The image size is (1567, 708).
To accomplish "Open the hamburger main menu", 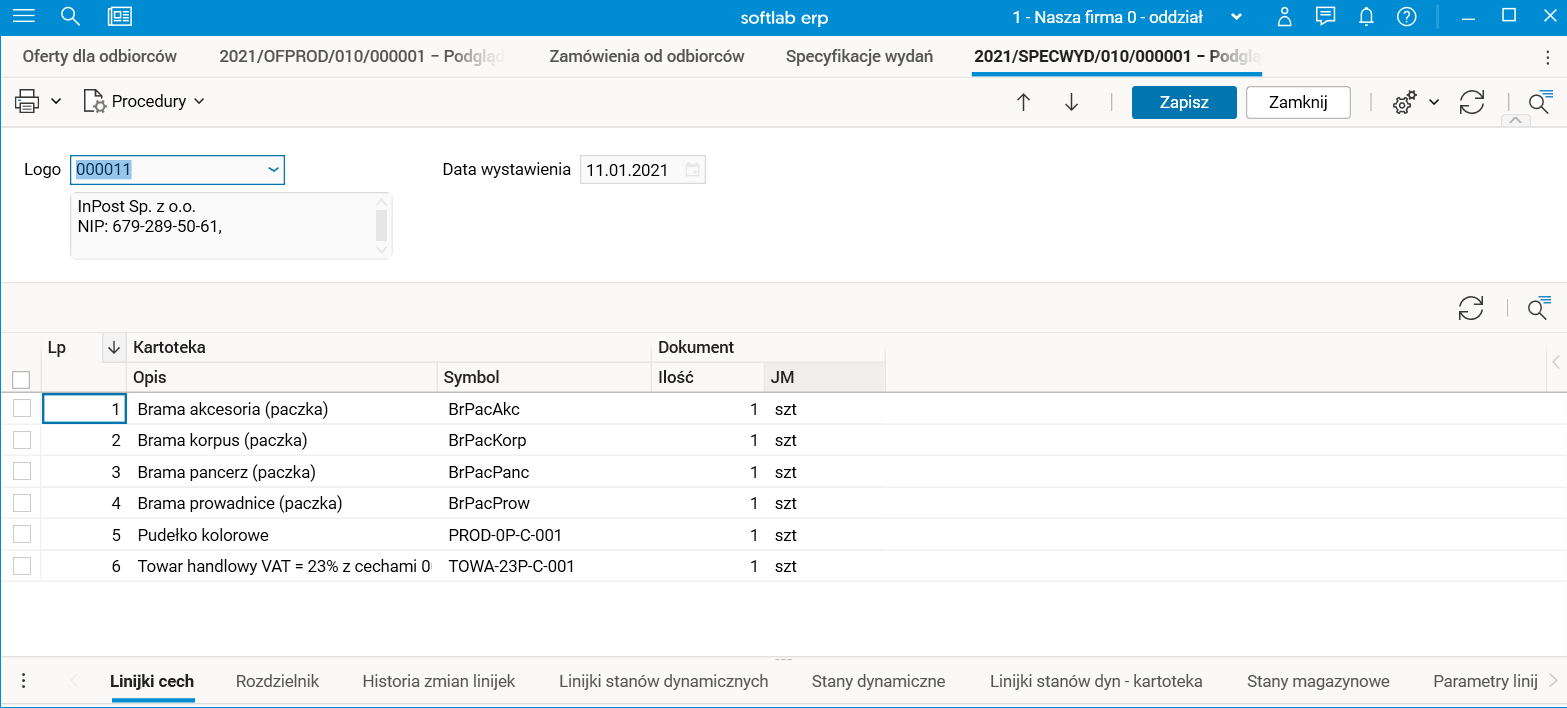I will coord(22,16).
